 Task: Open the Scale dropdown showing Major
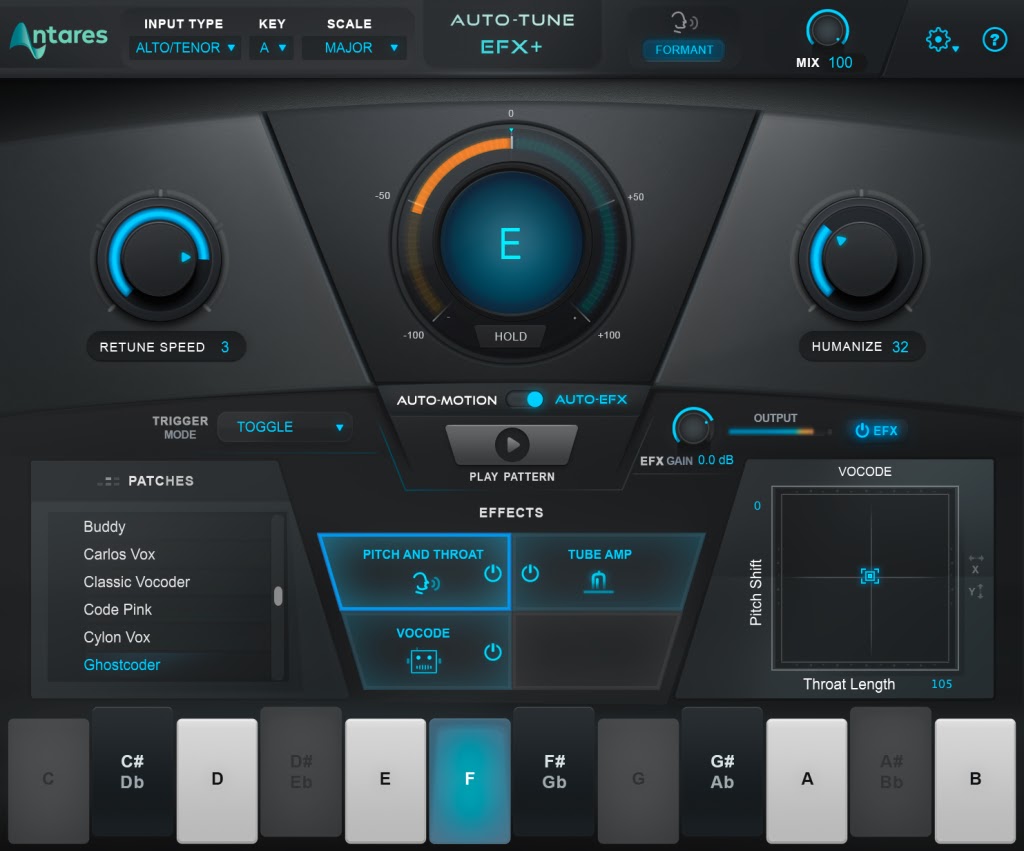[354, 48]
